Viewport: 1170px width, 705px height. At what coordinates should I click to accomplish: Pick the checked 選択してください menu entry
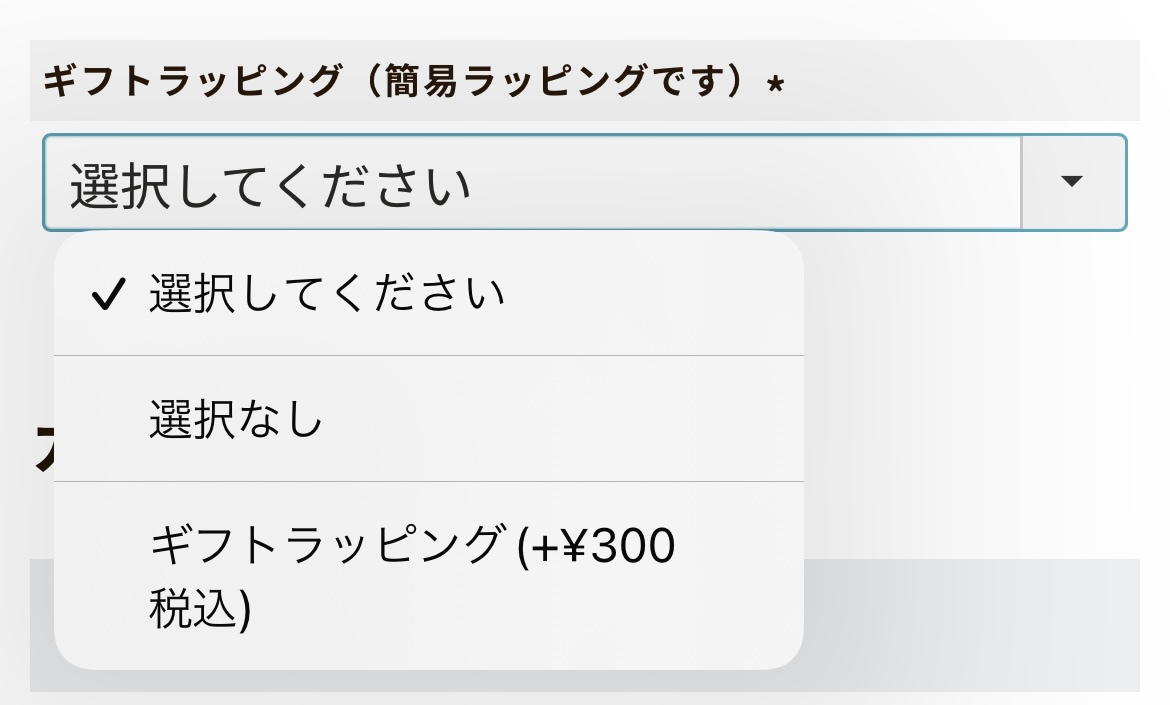pyautogui.click(x=326, y=294)
